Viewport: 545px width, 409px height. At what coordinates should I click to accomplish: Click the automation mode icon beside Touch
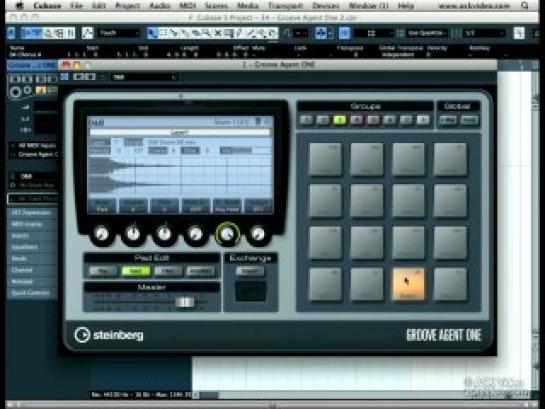pyautogui.click(x=88, y=33)
